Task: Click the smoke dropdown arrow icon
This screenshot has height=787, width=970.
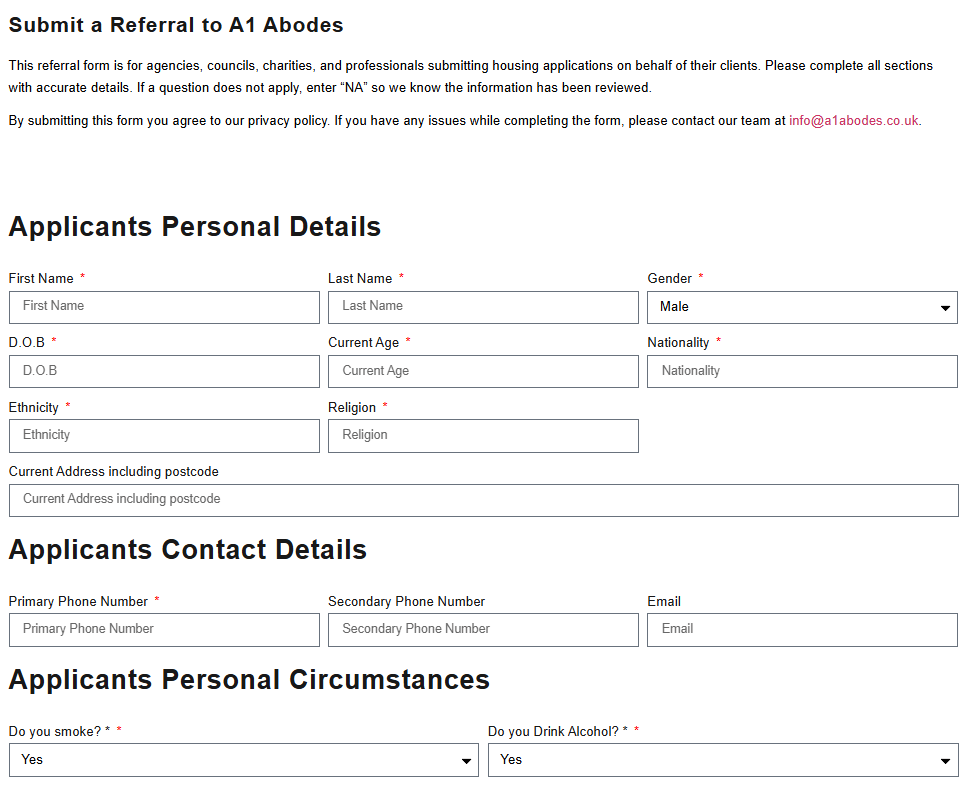Action: click(x=466, y=761)
